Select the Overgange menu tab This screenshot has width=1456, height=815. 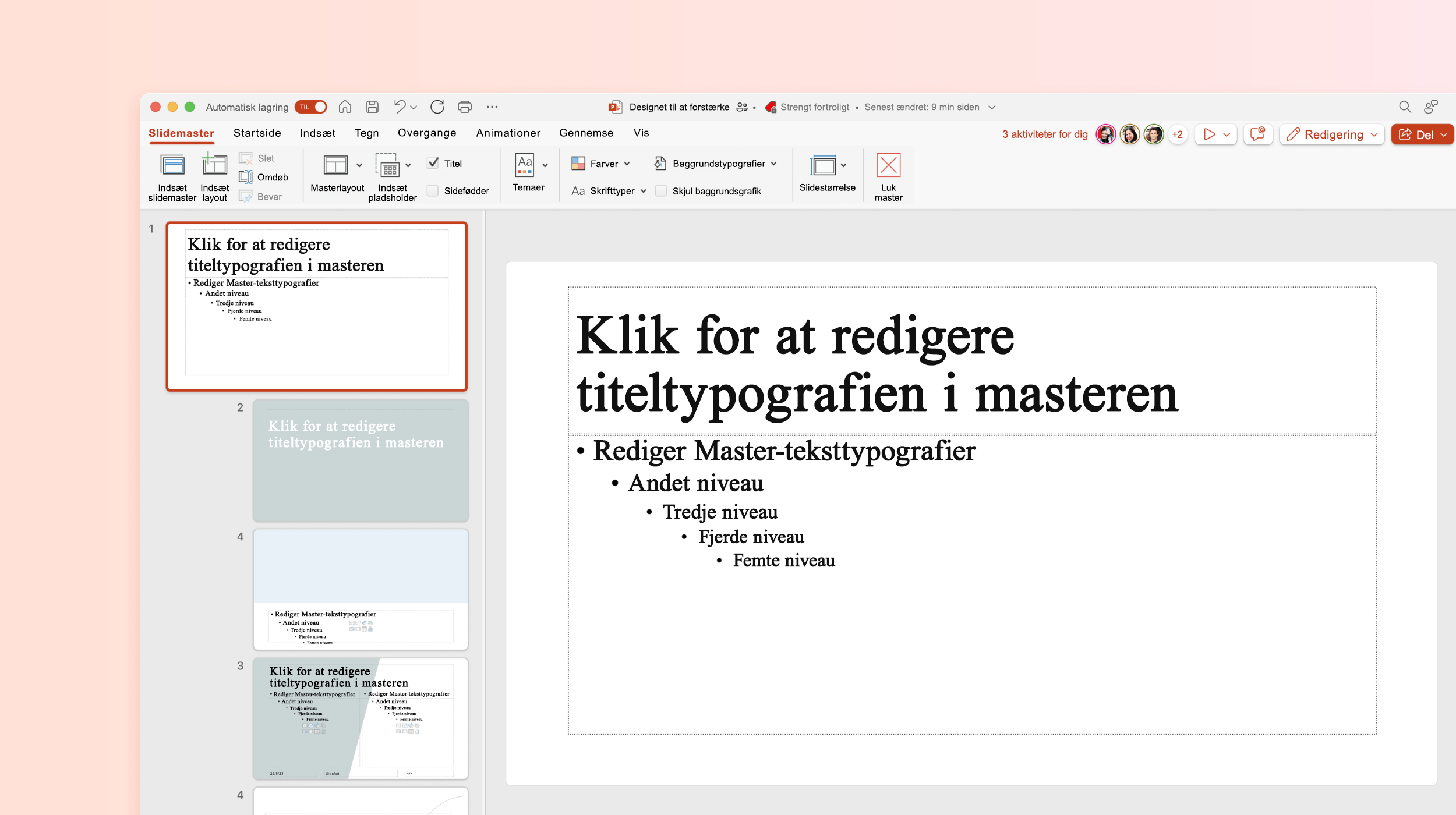pyautogui.click(x=426, y=132)
